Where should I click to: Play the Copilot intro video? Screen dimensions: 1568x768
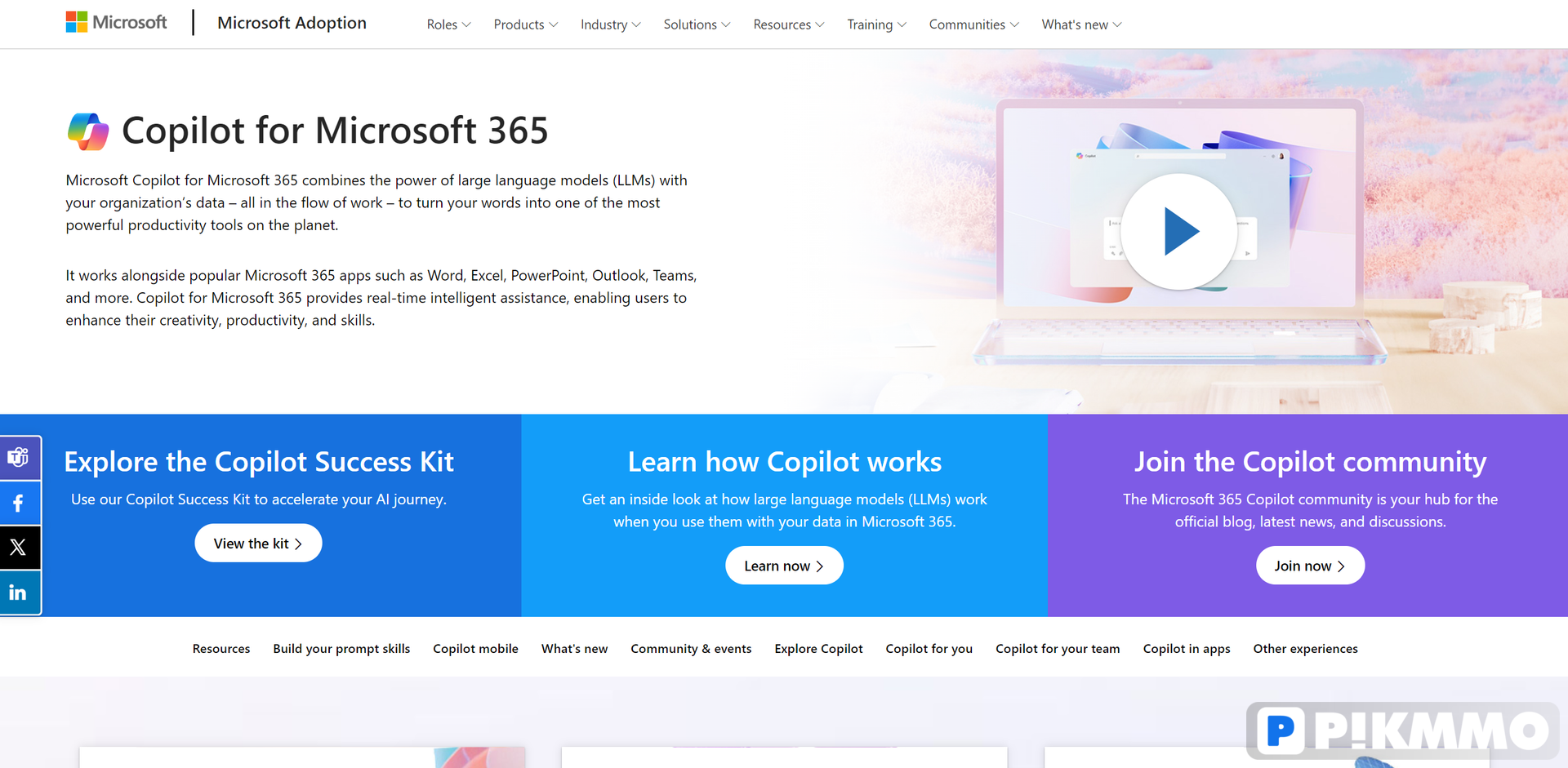coord(1178,232)
